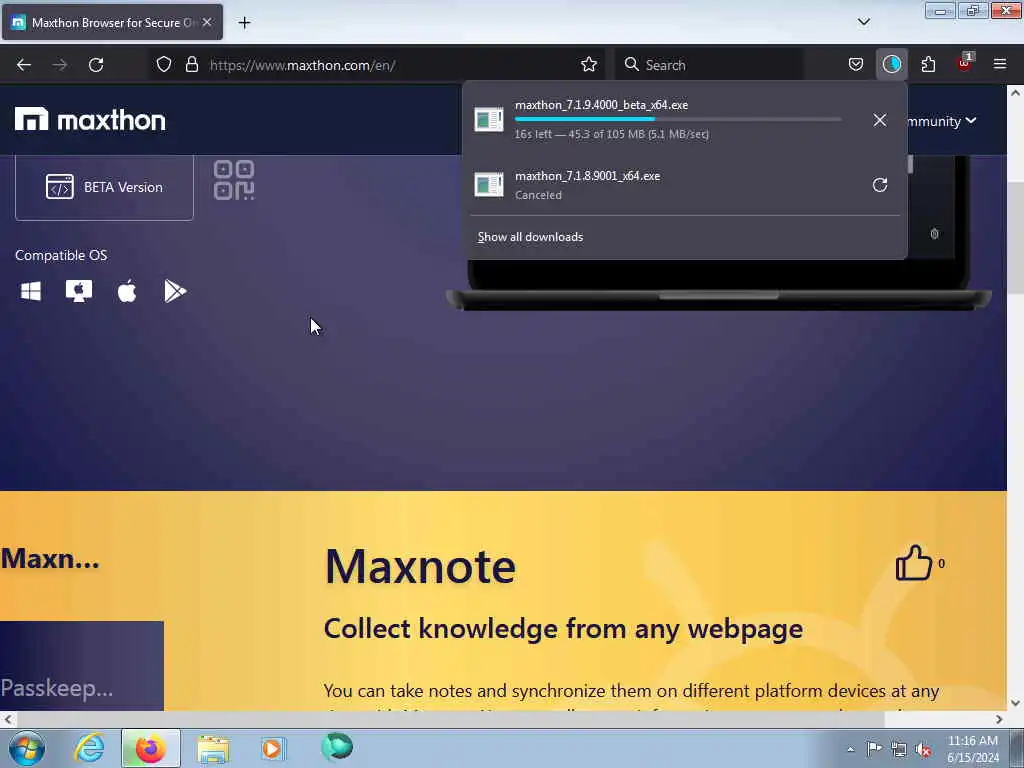Screen dimensions: 1024x768
Task: Click the horizontal scrollbar right arrow
Action: click(x=999, y=719)
